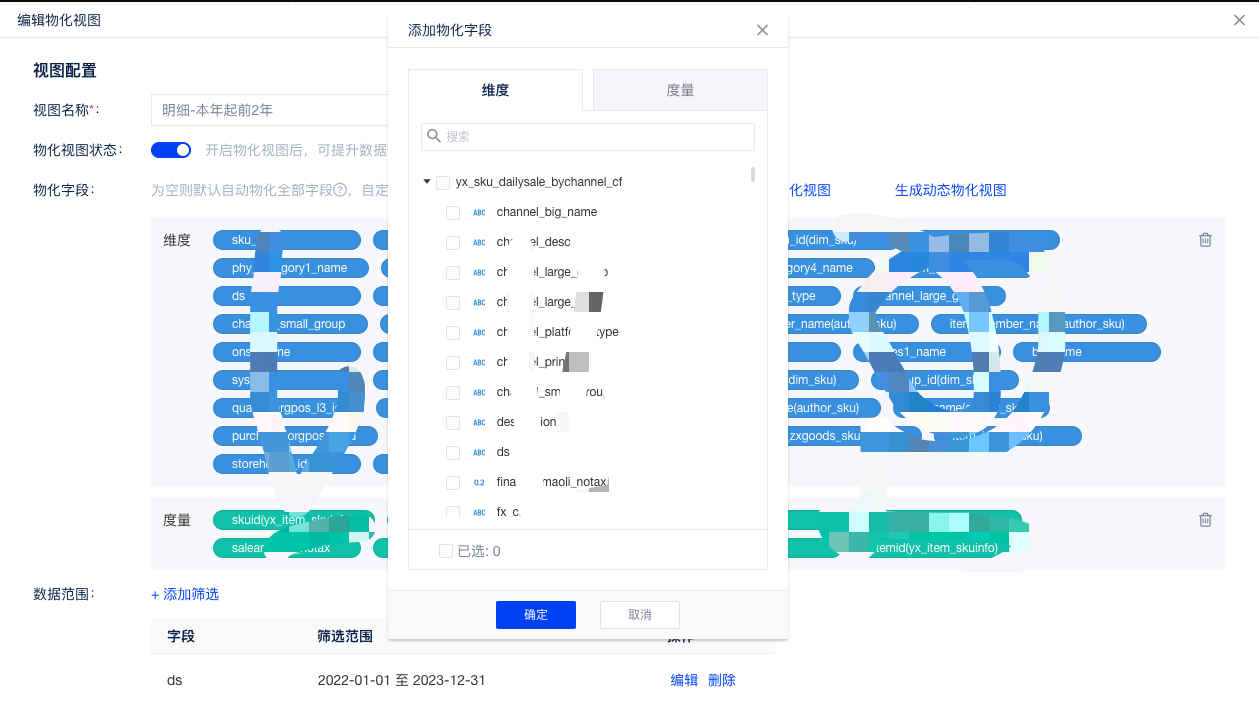Click the 生成动态物化视图 link
The image size is (1259, 703).
(950, 190)
